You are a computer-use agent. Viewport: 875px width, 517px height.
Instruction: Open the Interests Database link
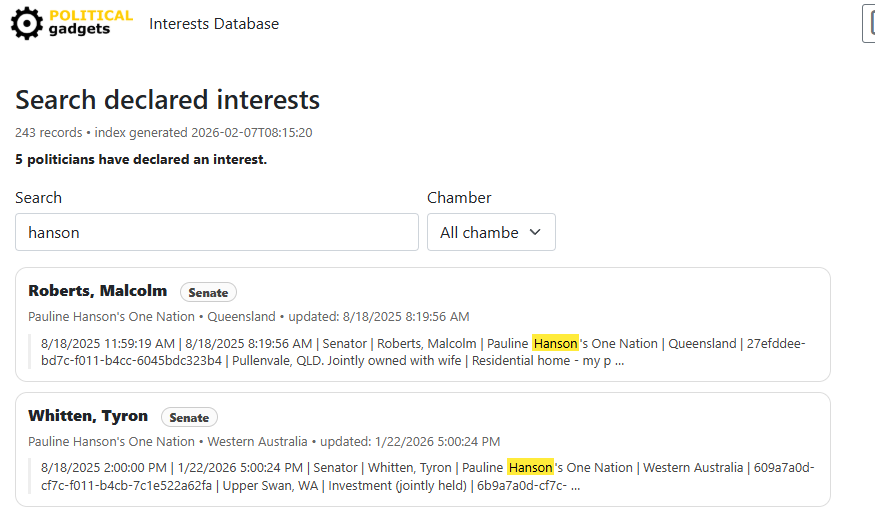[214, 23]
